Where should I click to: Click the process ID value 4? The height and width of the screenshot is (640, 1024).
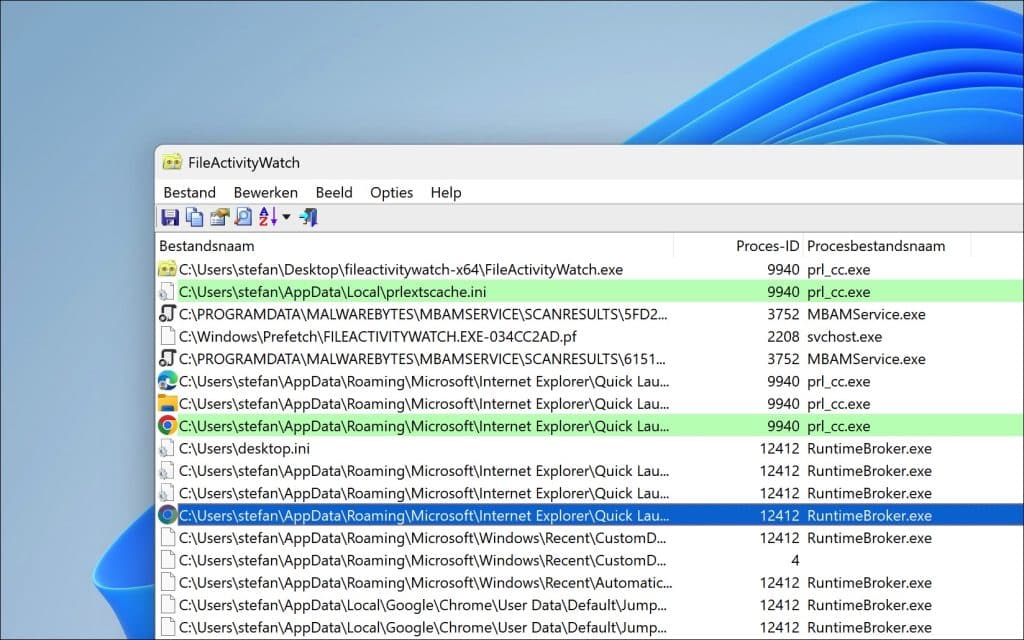point(795,560)
